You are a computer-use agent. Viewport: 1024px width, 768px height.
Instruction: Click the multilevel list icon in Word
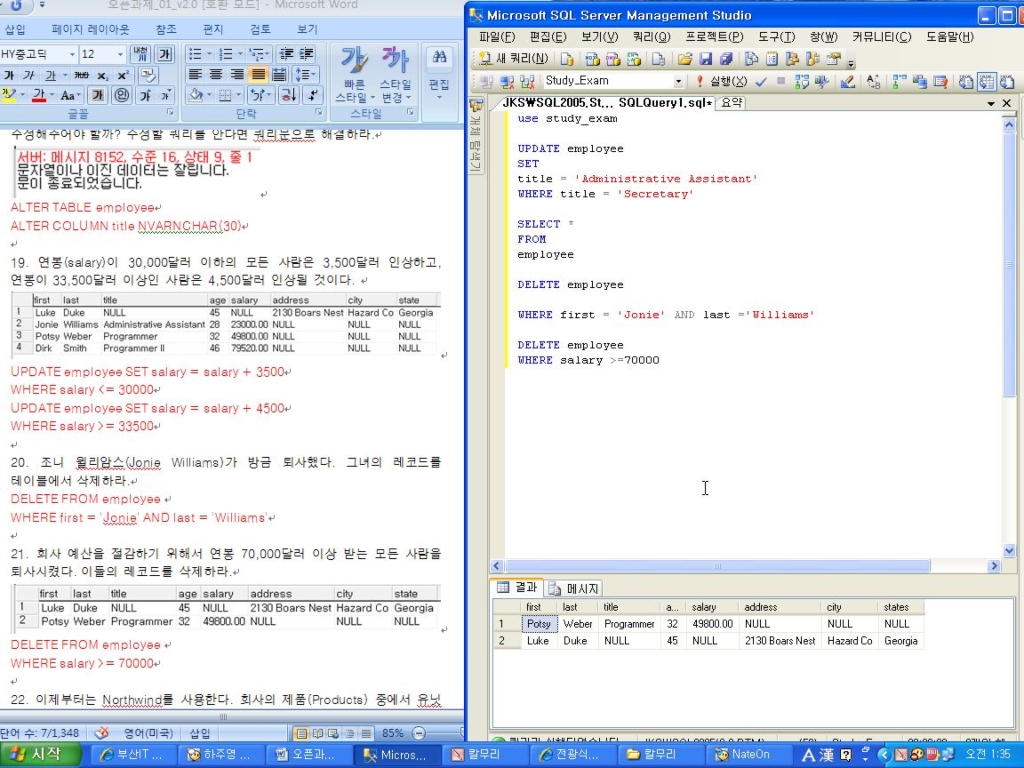click(258, 54)
